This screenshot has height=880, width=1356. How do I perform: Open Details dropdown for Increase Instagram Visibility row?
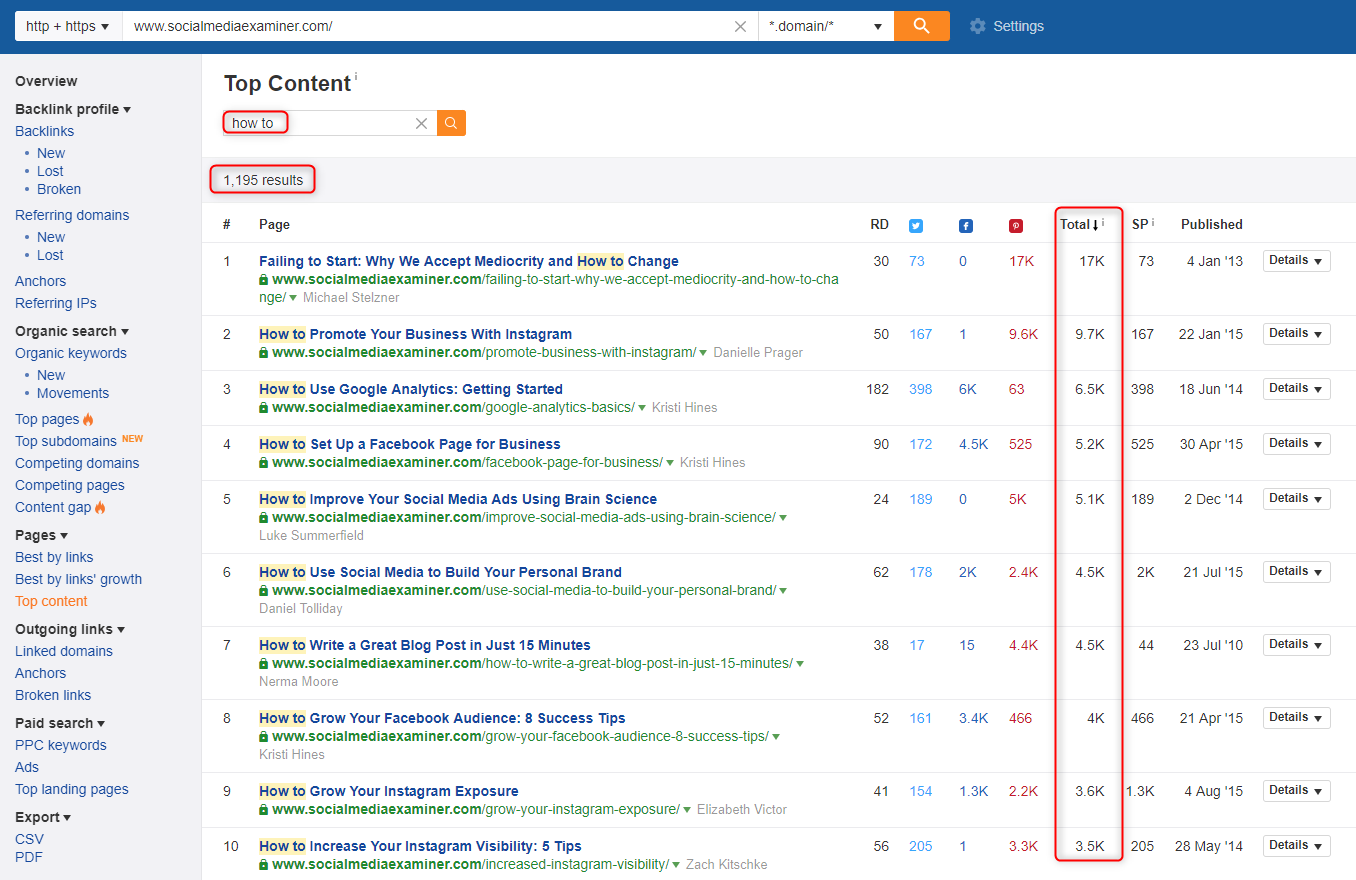pos(1296,846)
